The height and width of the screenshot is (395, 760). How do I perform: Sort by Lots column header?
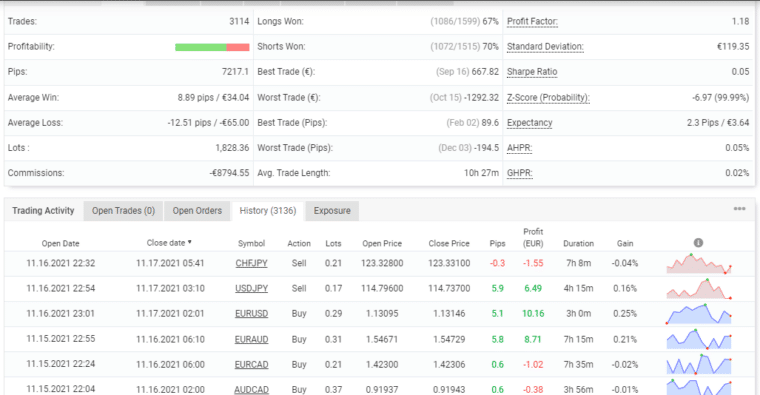(x=333, y=243)
